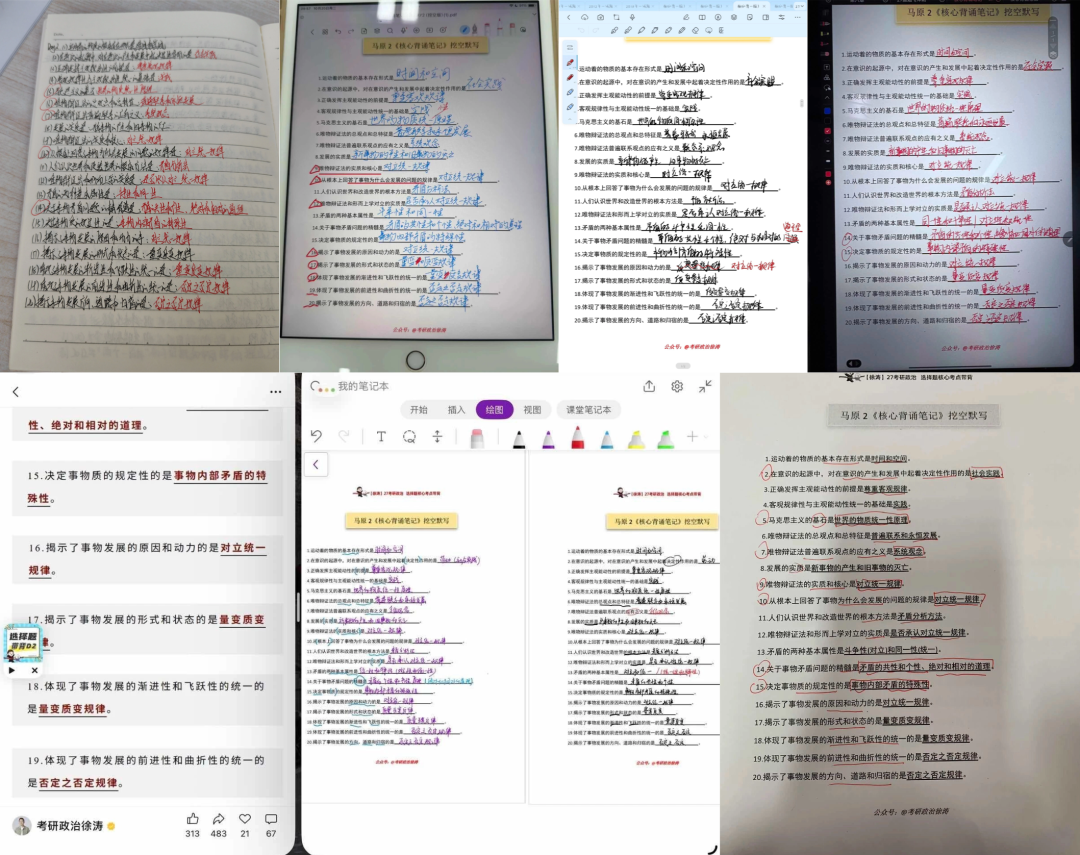1080x855 pixels.
Task: Click the text line 16.揭示了事物发展的原因和动力的是
Action: coord(123,548)
